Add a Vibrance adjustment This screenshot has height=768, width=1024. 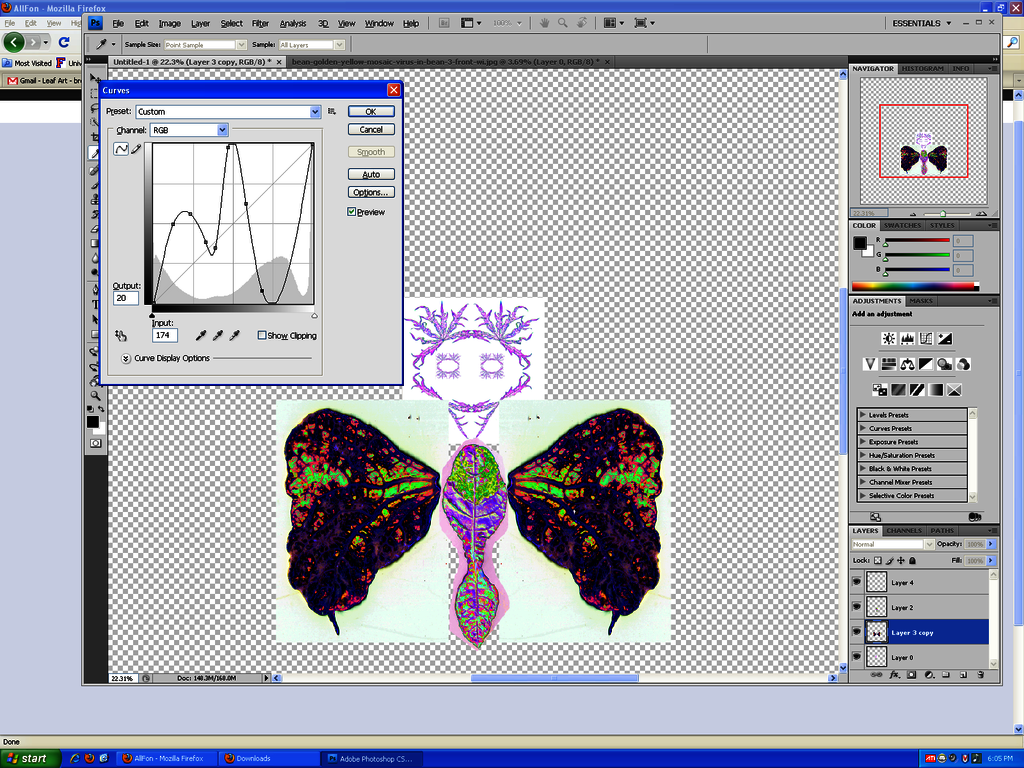[x=870, y=364]
